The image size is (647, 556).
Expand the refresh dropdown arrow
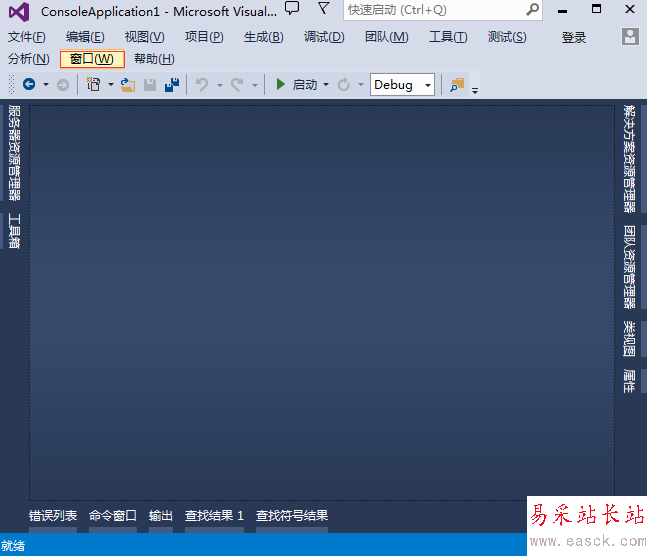[361, 85]
